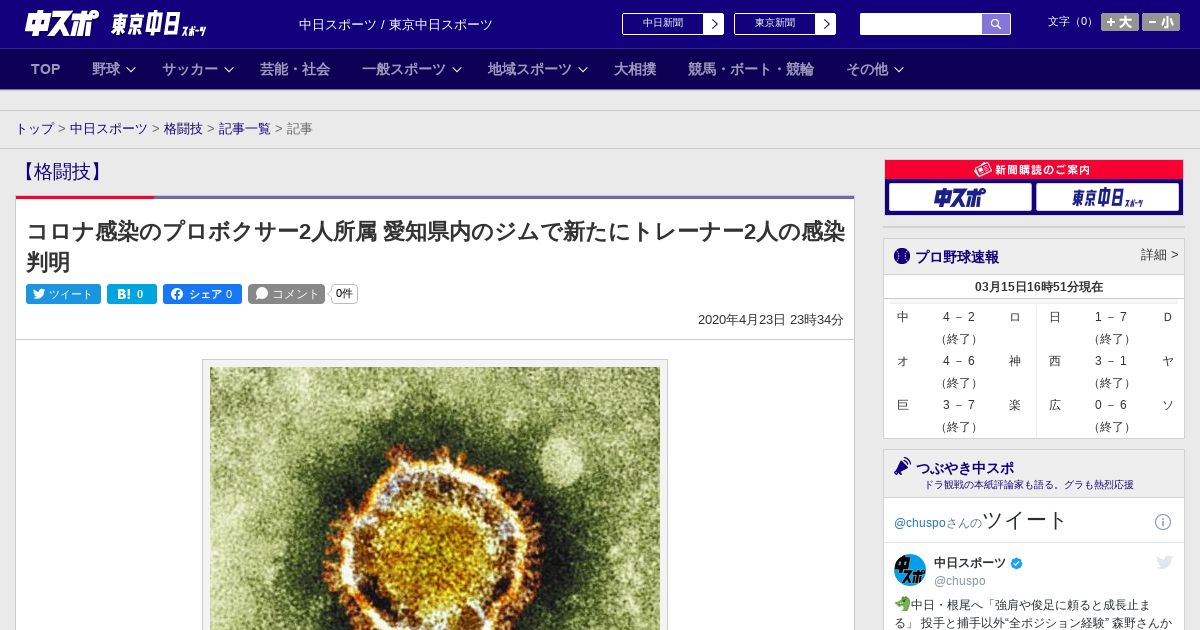Open the 中日新聞 link button
Image resolution: width=1200 pixels, height=630 pixels.
(x=663, y=24)
